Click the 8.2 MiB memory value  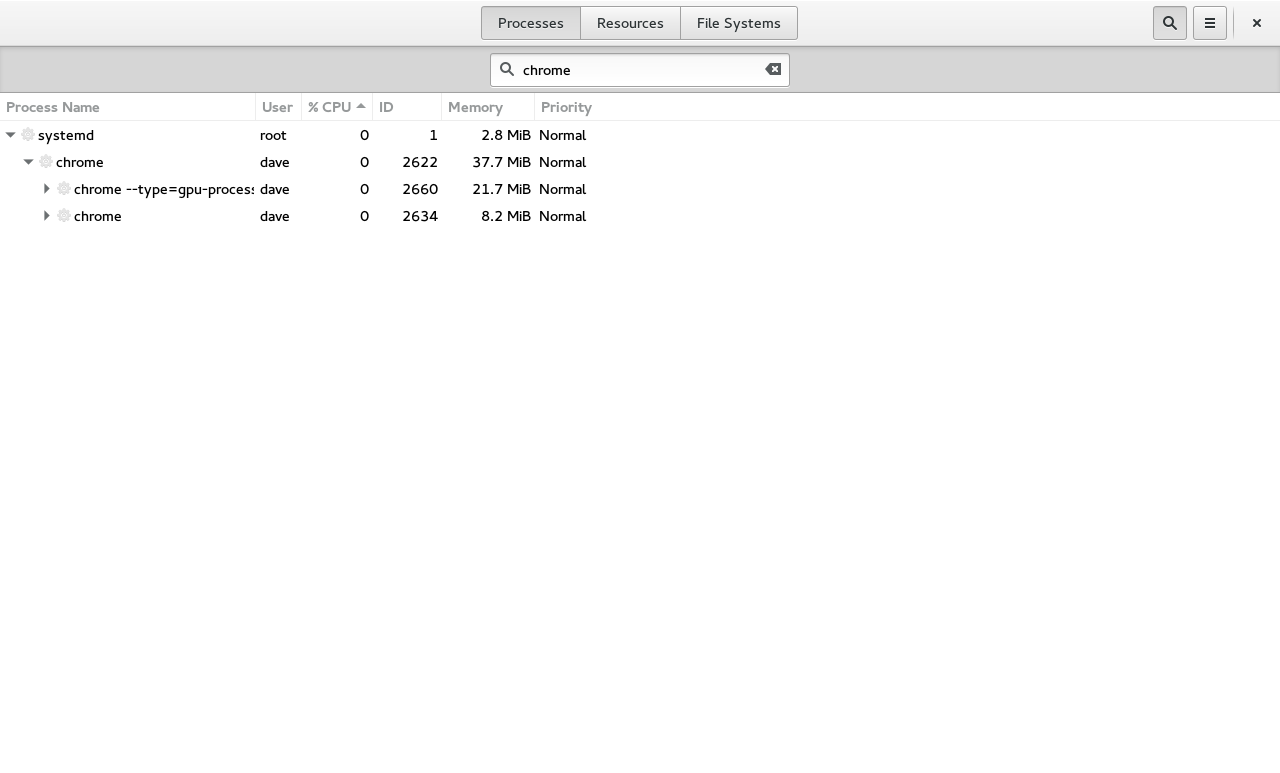tap(505, 215)
